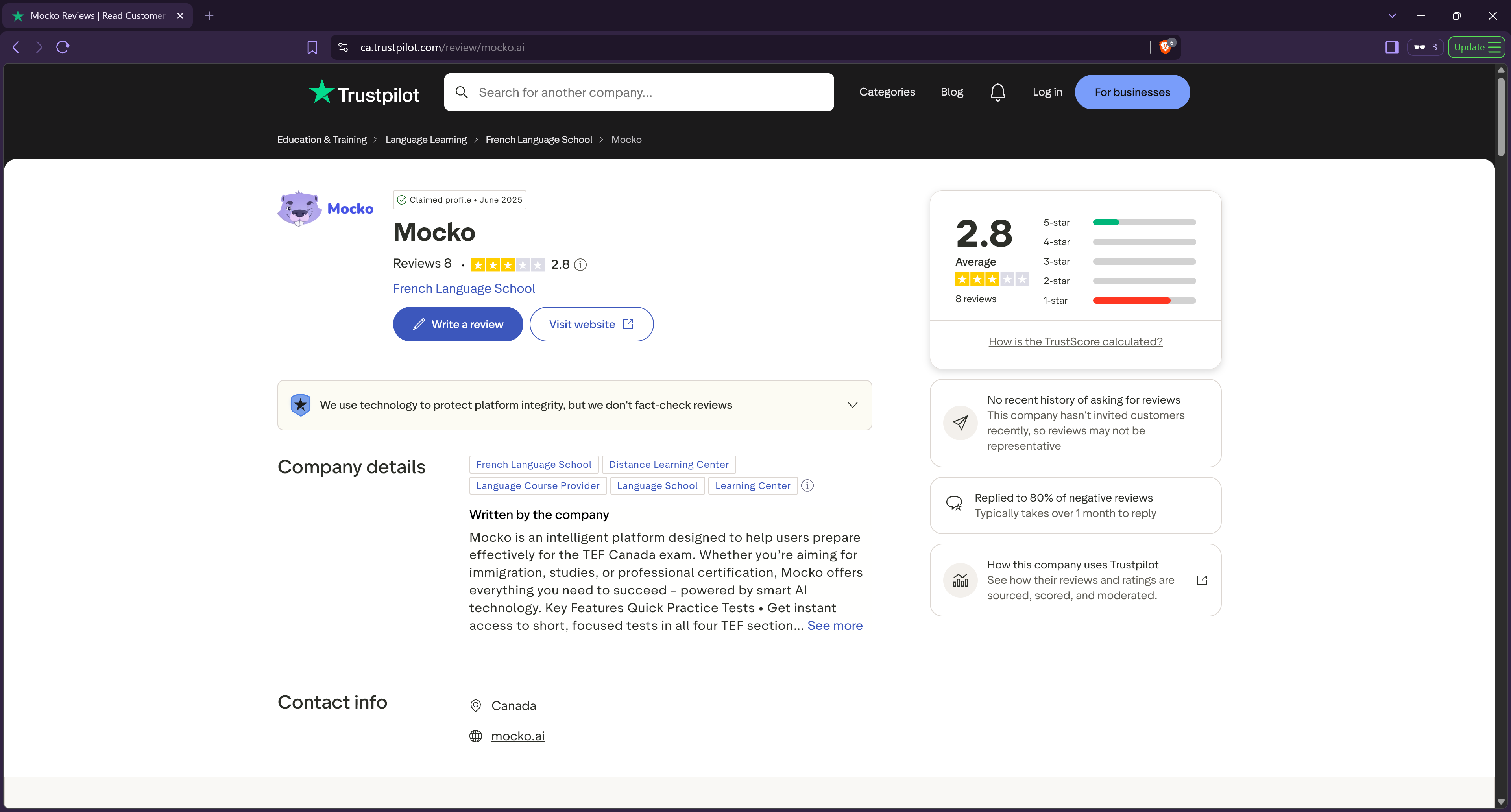Screen dimensions: 1511x812
Task: Open How is the TrustScore calculated link
Action: [x=1075, y=342]
